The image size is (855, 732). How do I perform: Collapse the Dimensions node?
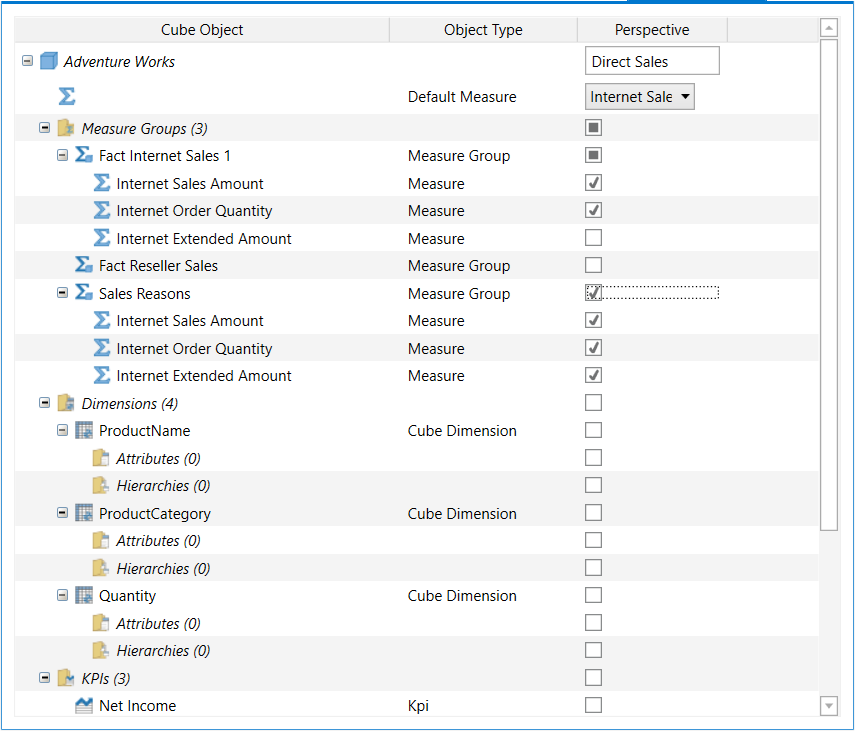tap(44, 403)
